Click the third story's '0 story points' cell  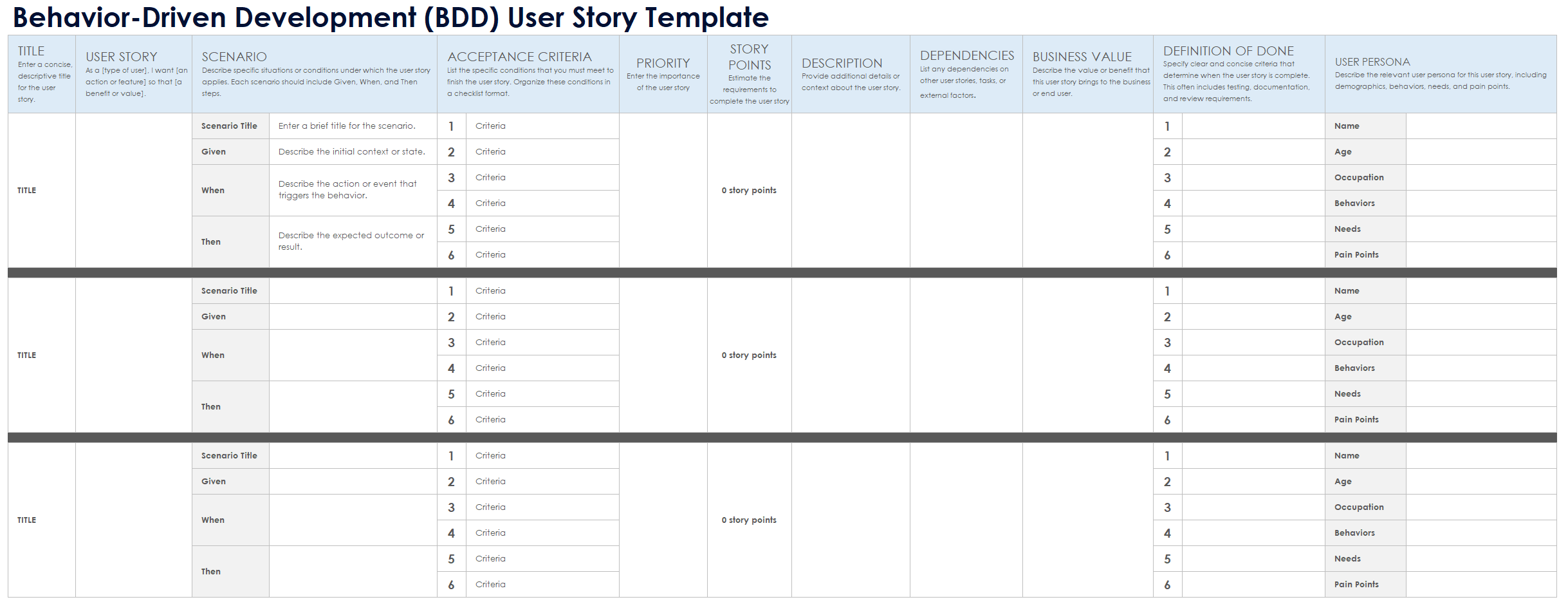pyautogui.click(x=749, y=520)
